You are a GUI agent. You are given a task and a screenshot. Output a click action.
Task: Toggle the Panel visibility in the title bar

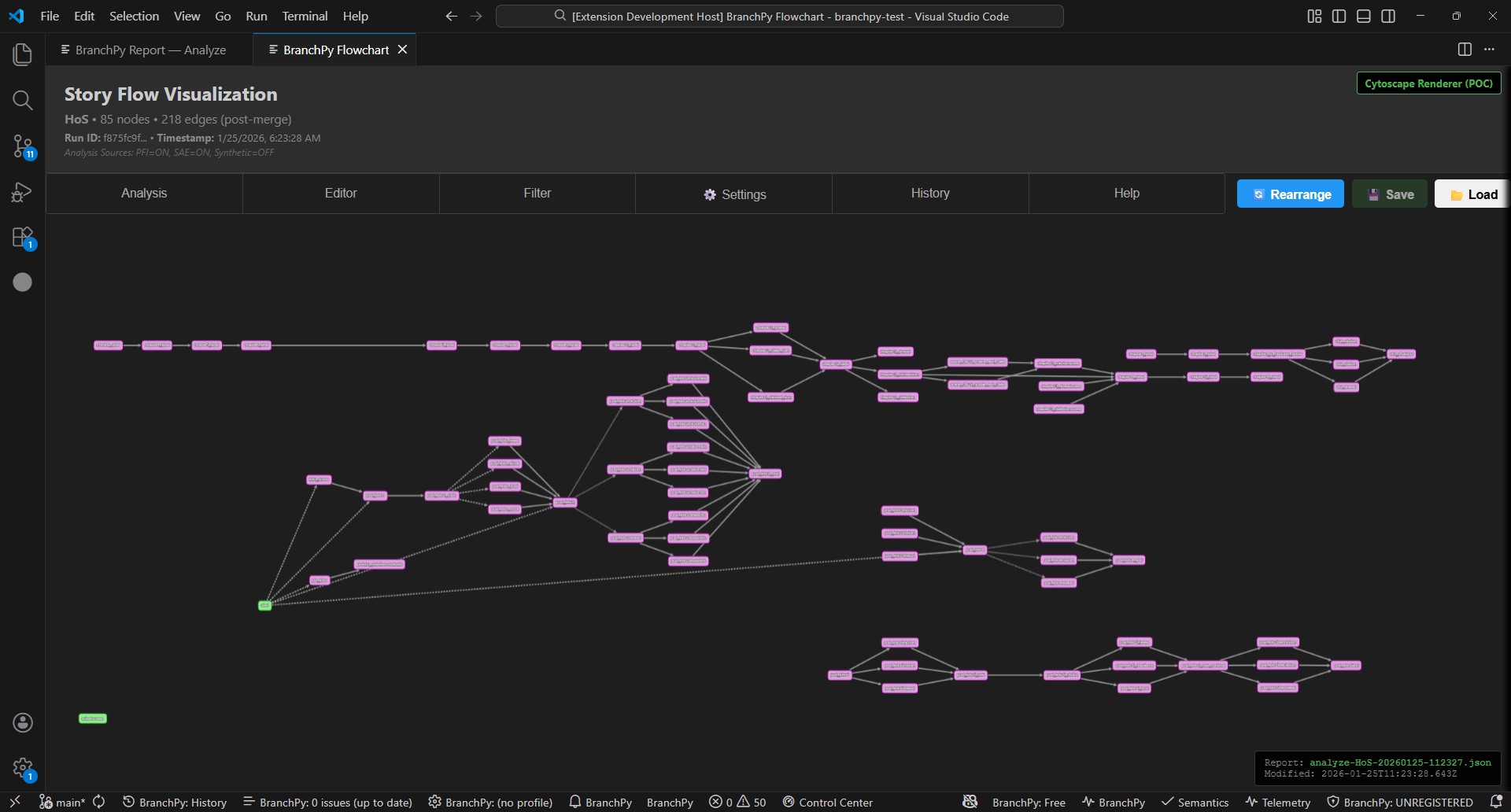coord(1364,16)
